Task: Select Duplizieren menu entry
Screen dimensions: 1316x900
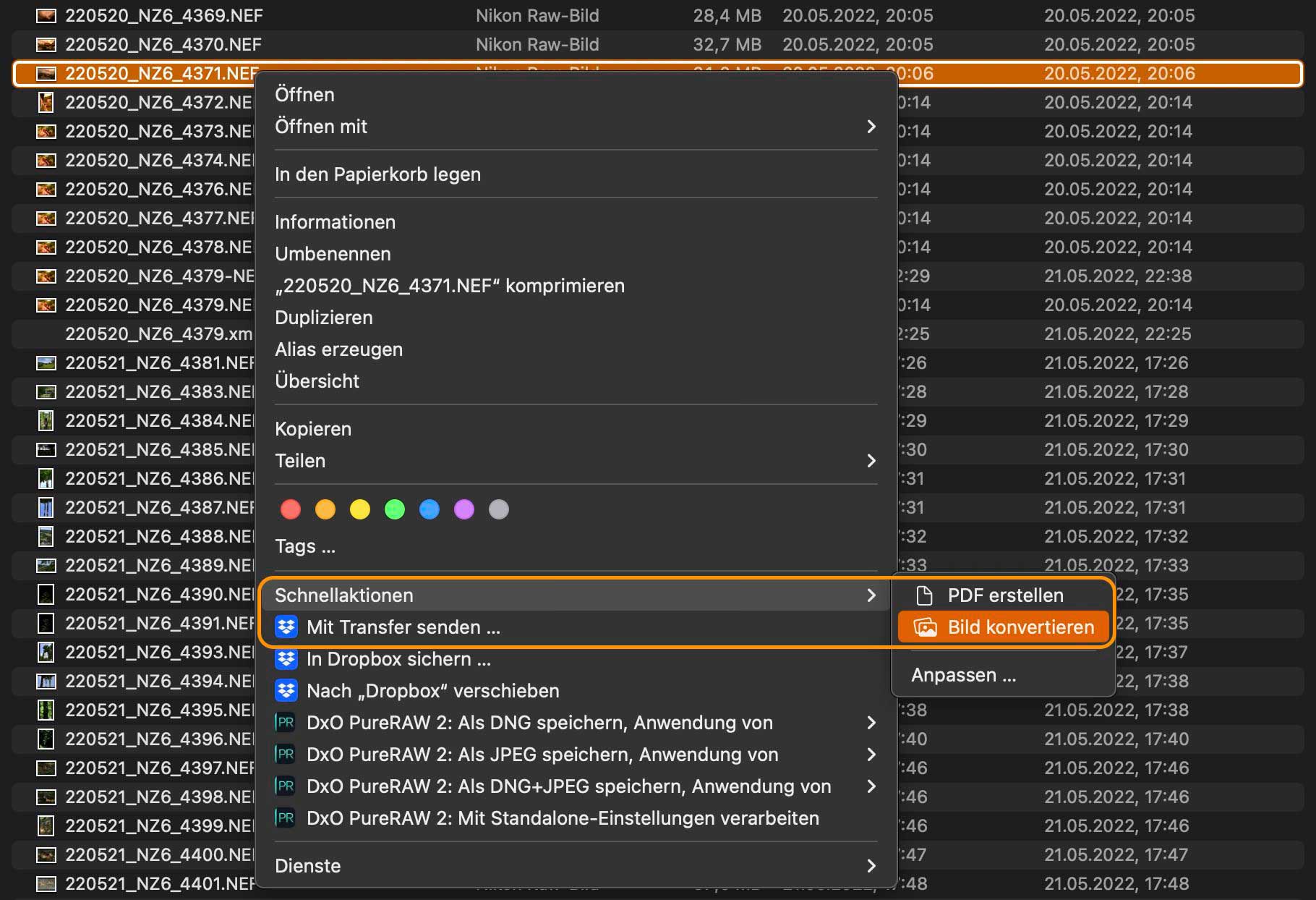Action: (x=324, y=318)
